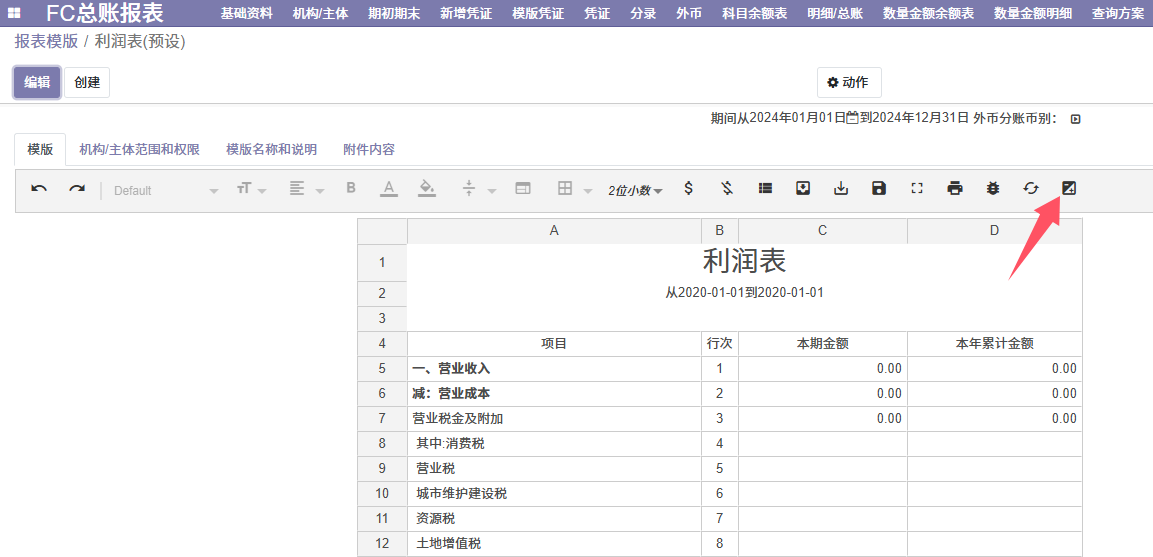Open the 科目余额表 menu
The height and width of the screenshot is (557, 1153).
pyautogui.click(x=755, y=13)
